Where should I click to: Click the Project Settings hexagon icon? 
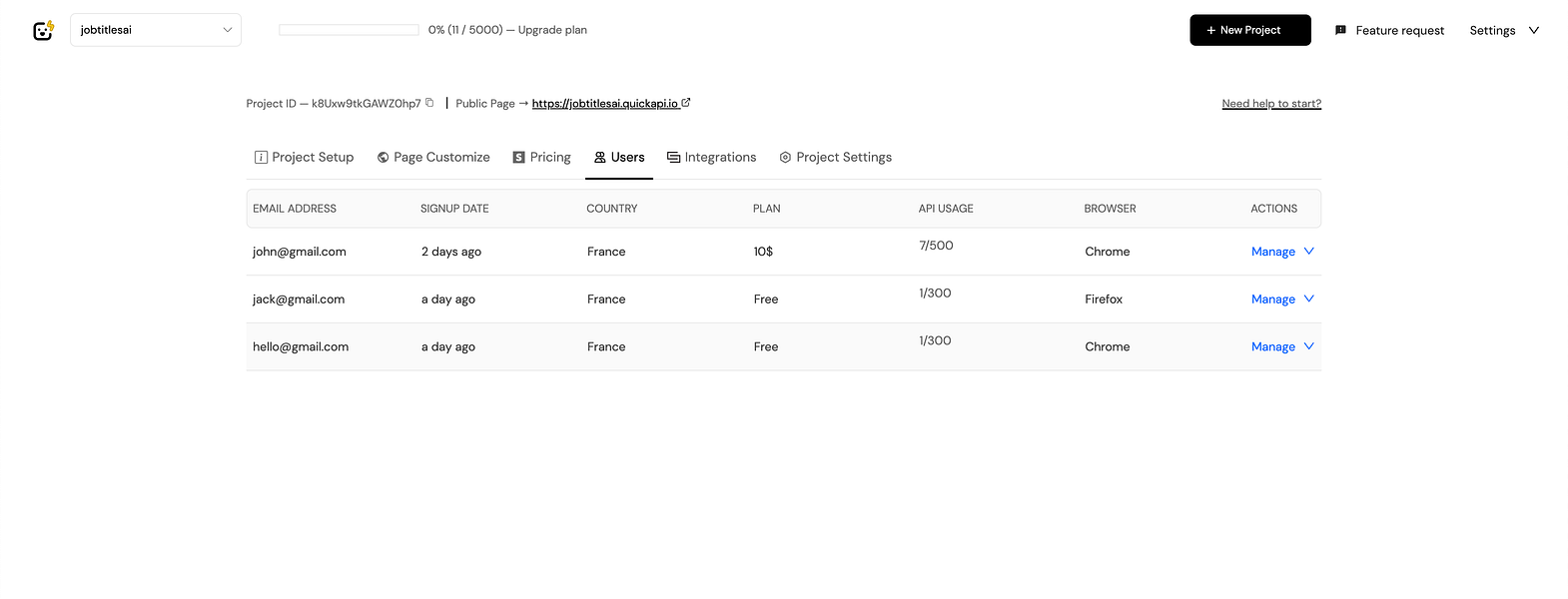tap(785, 157)
